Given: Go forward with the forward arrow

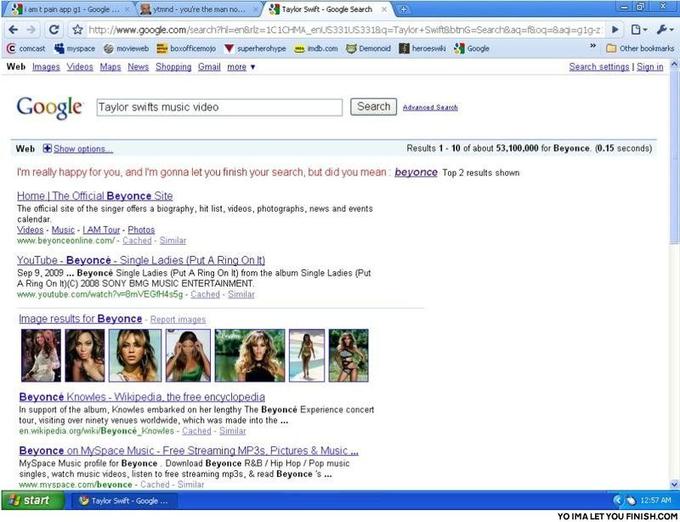Looking at the screenshot, I should point(31,30).
